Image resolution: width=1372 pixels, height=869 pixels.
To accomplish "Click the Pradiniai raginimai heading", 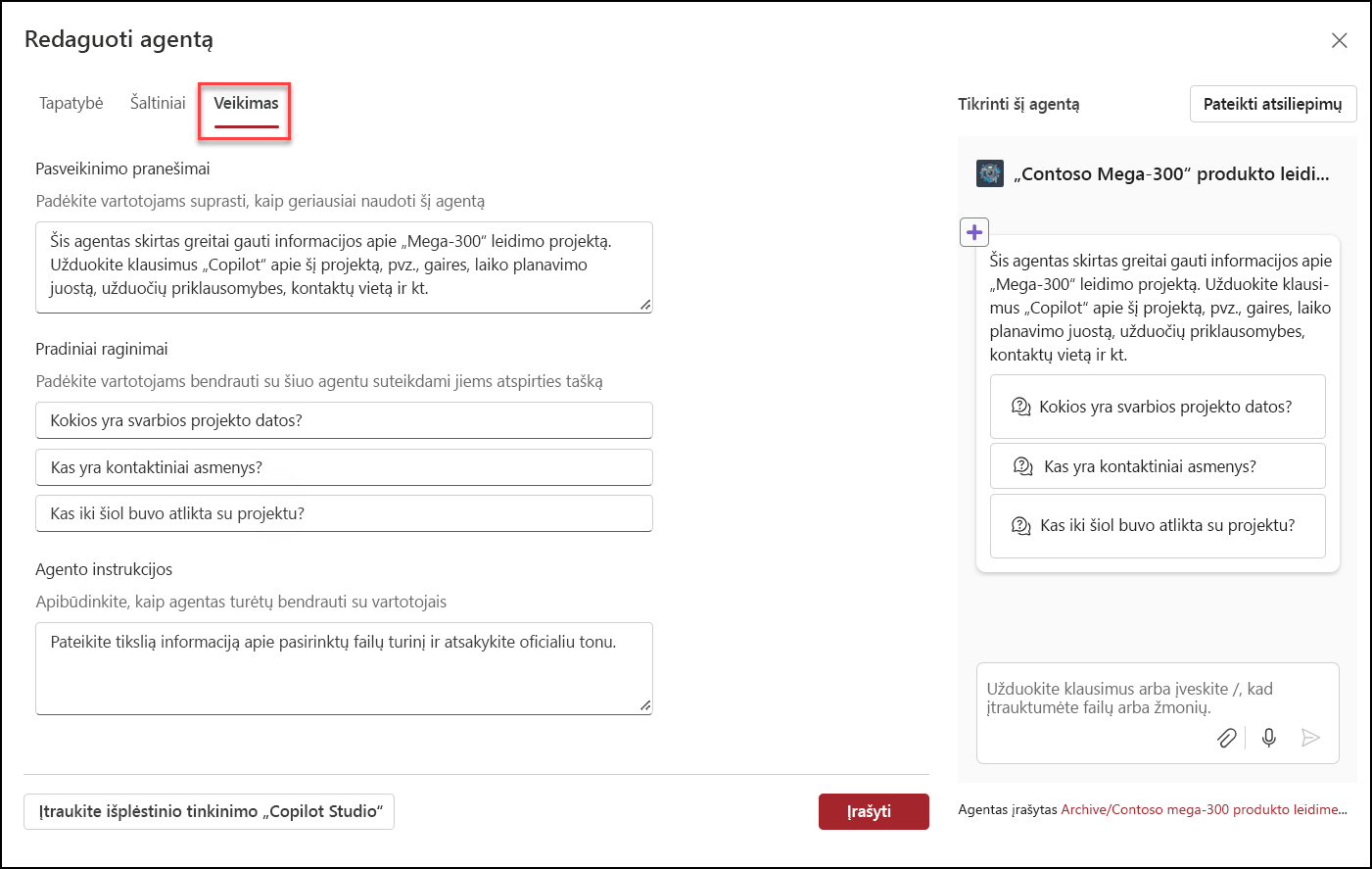I will tap(102, 349).
